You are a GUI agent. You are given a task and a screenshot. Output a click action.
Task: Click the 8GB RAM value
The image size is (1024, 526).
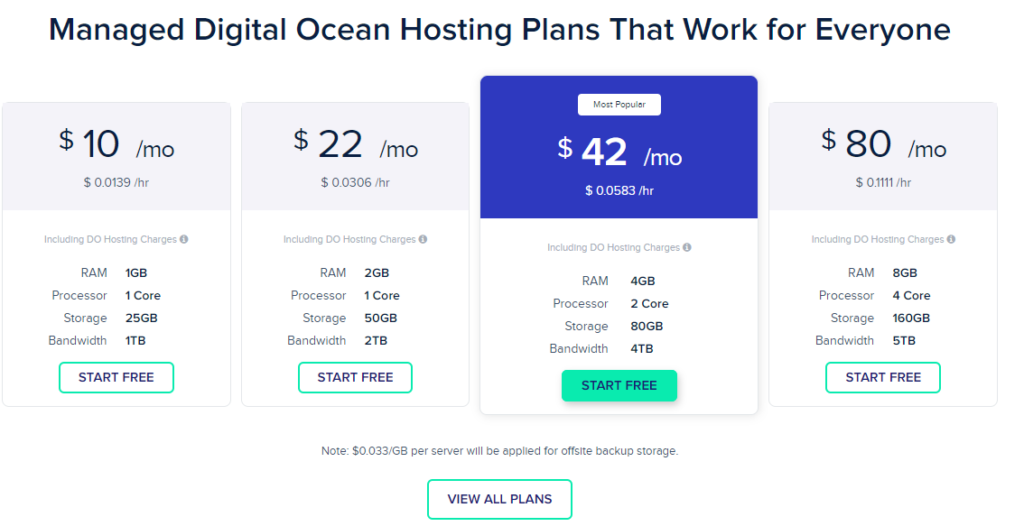tap(903, 273)
